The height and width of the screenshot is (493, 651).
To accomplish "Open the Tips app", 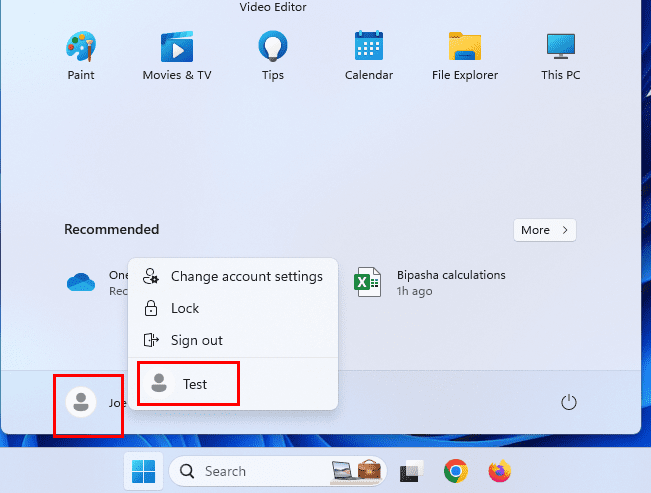I will [272, 55].
